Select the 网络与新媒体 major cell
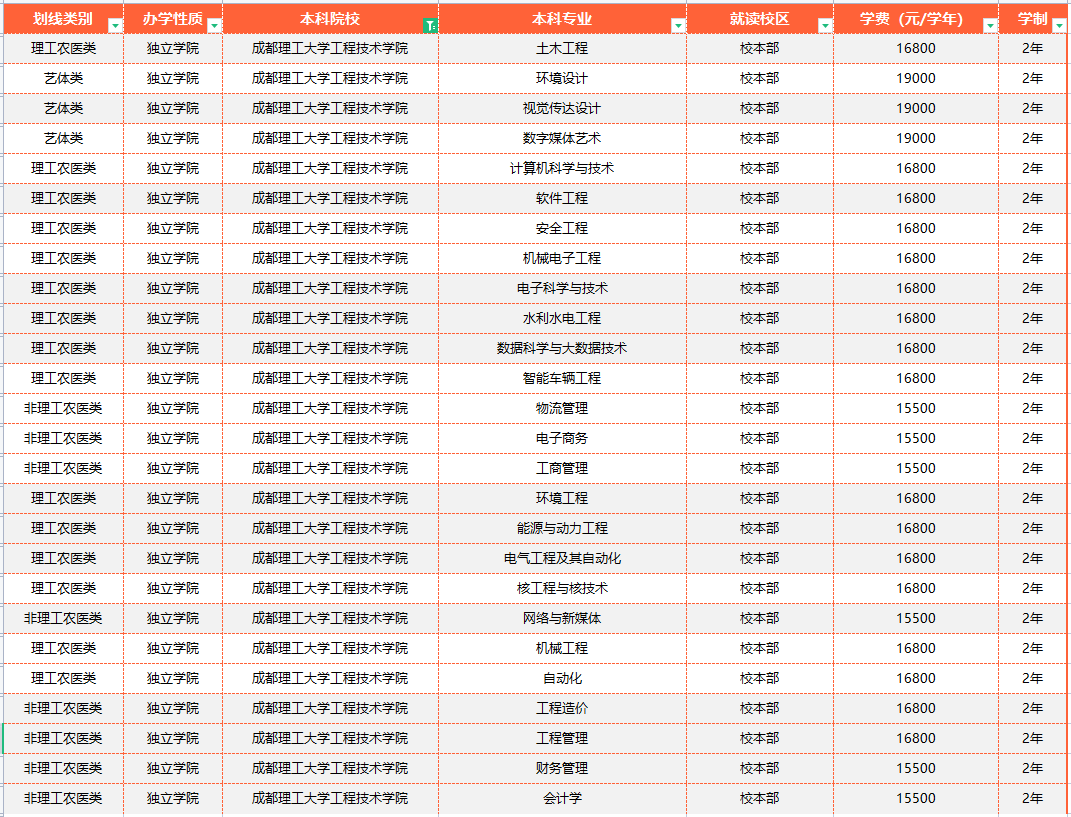 pyautogui.click(x=562, y=619)
